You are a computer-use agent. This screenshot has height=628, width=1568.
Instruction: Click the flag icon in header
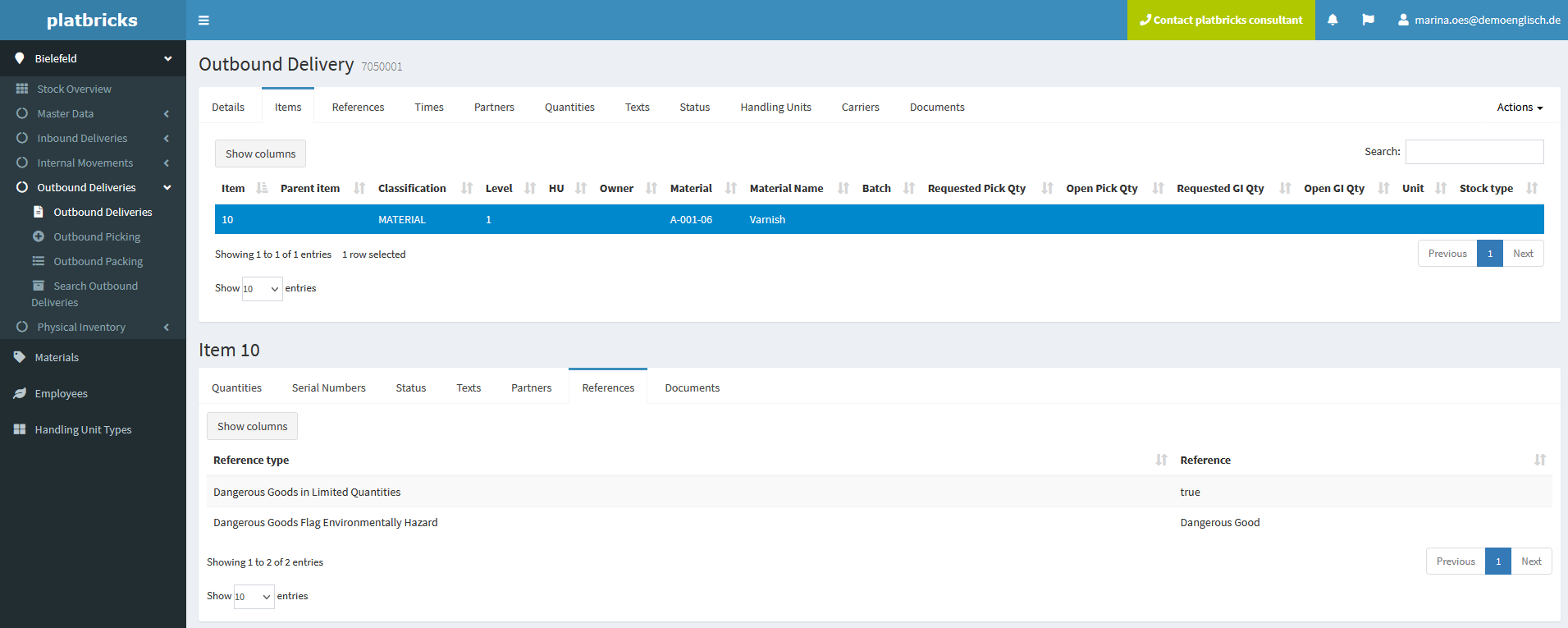coord(1368,20)
